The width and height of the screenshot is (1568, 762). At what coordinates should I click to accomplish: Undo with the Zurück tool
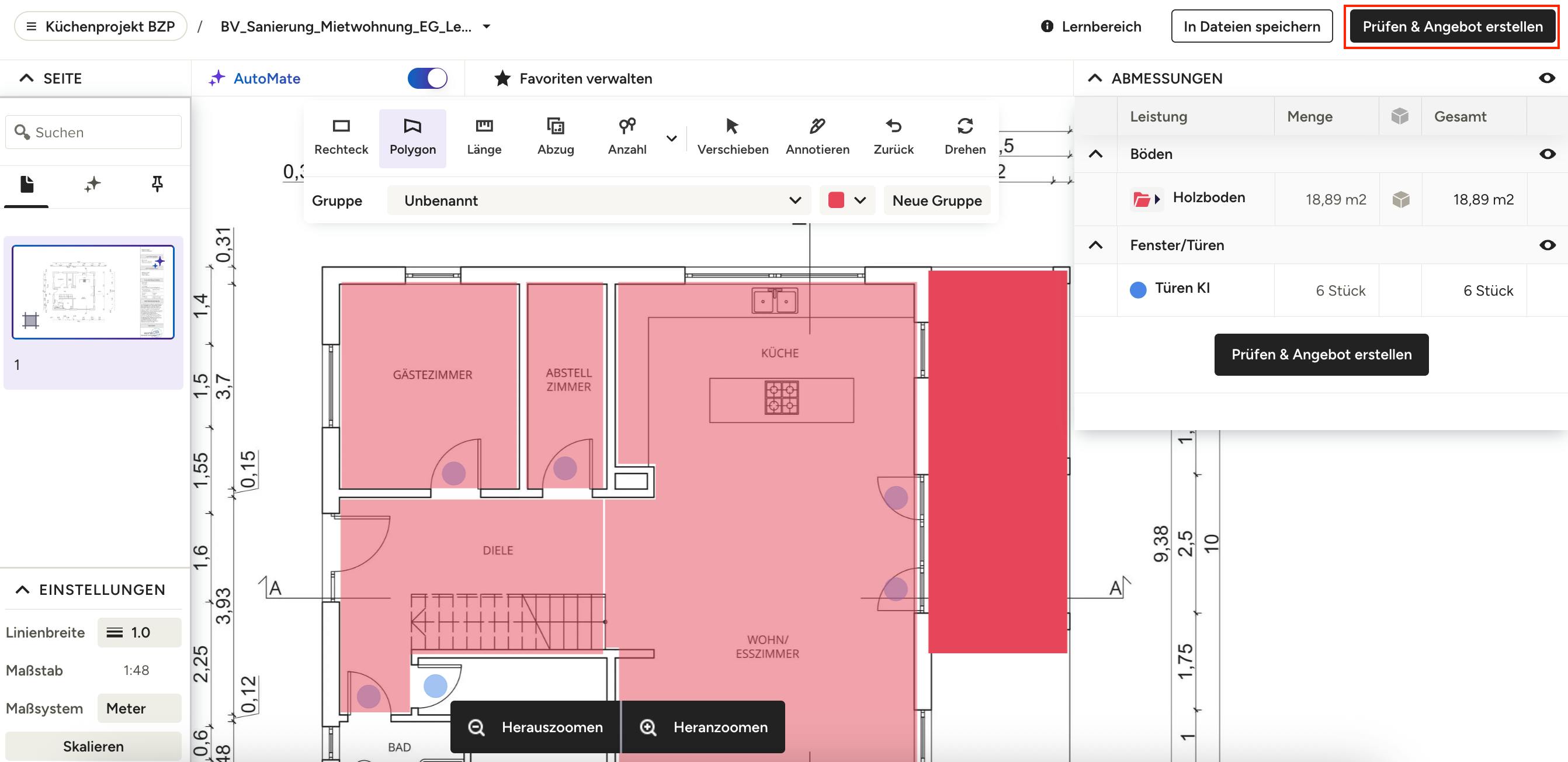[x=893, y=137]
